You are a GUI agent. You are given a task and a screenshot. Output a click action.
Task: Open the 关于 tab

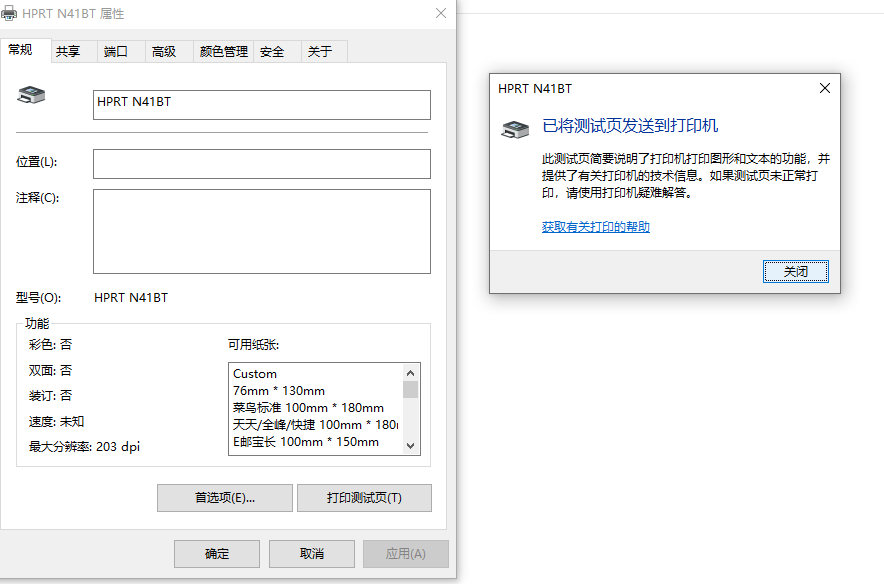(324, 51)
